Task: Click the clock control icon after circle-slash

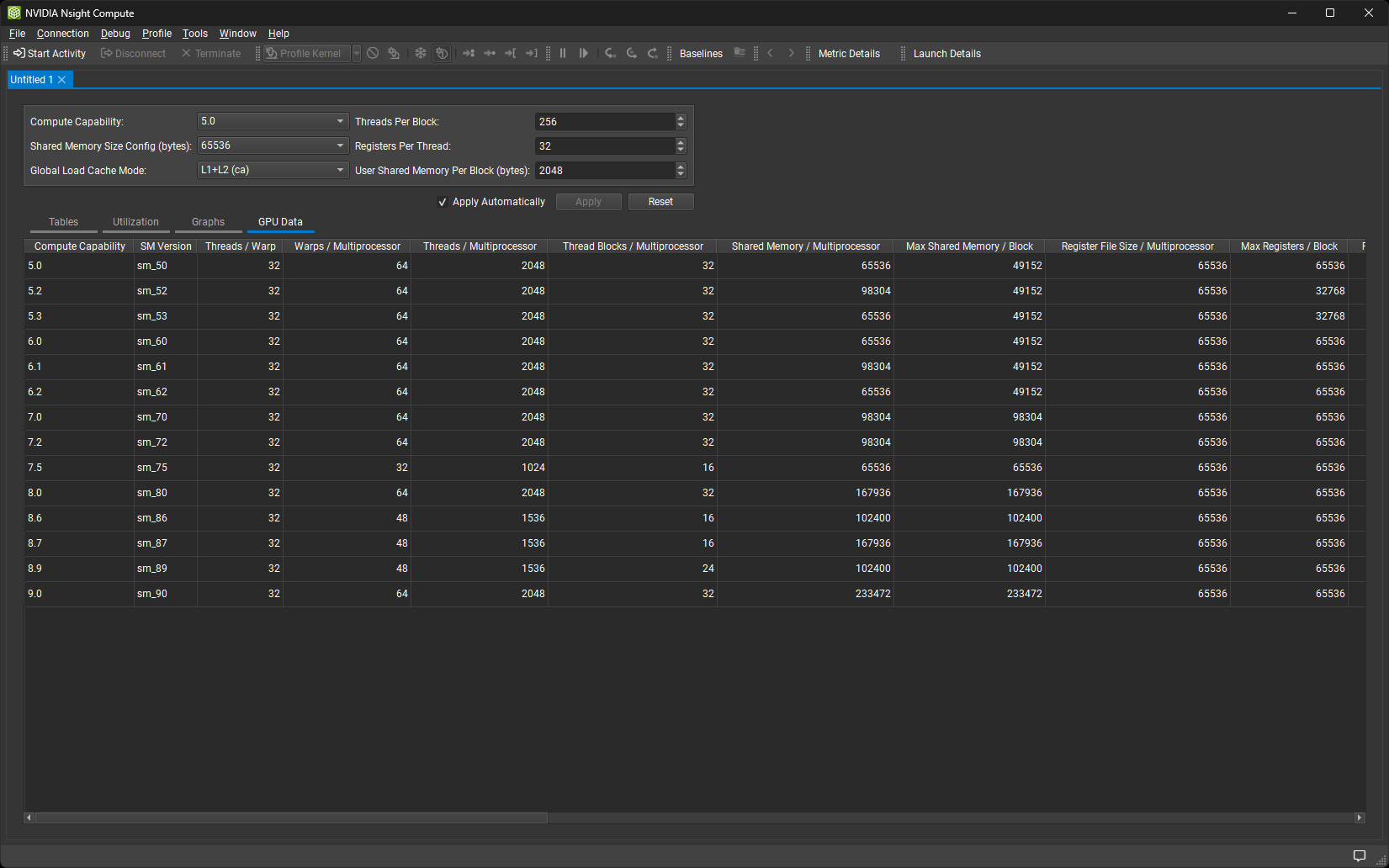Action: [394, 53]
